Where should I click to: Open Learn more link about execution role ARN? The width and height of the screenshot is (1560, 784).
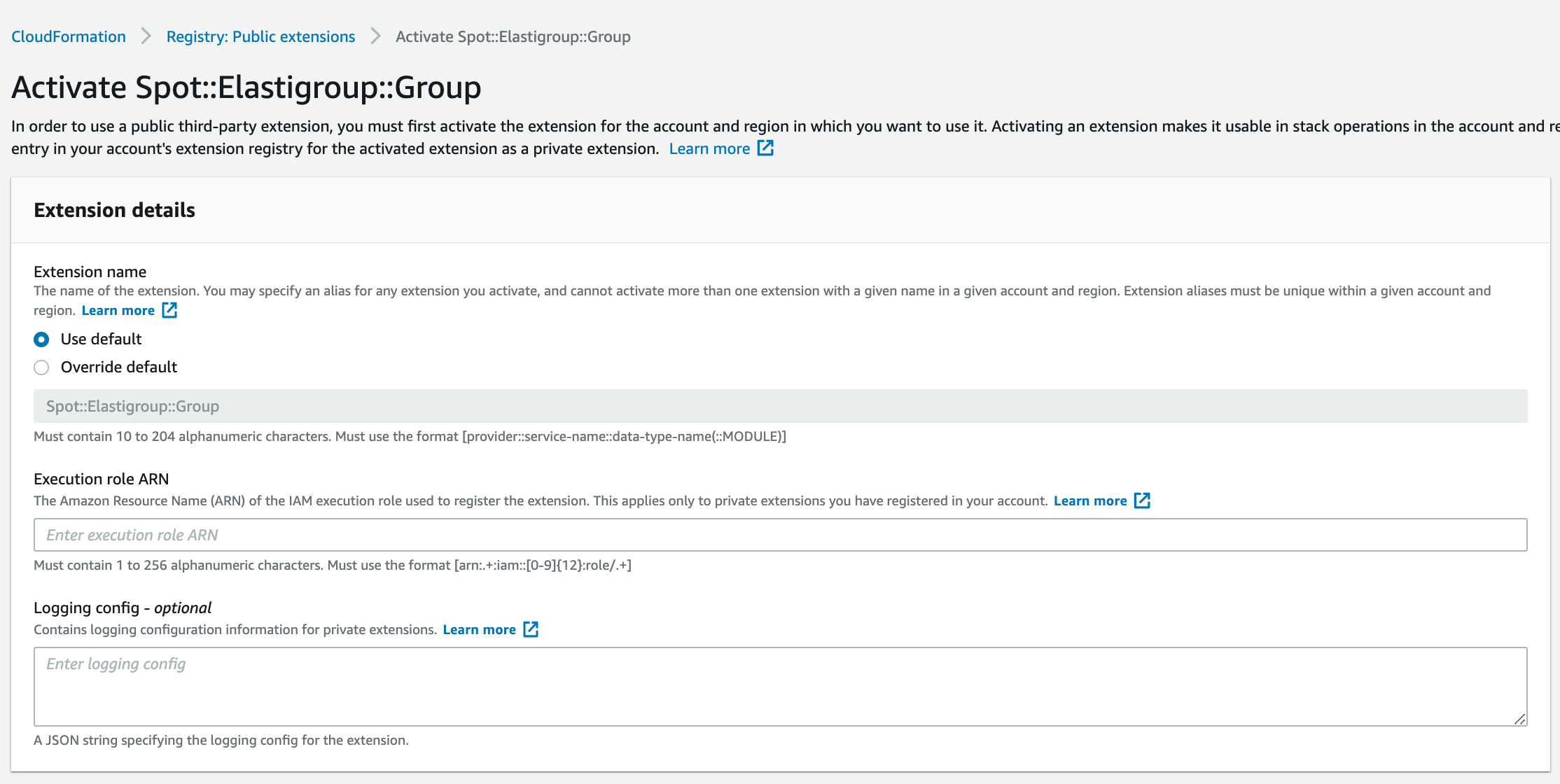pyautogui.click(x=1090, y=500)
